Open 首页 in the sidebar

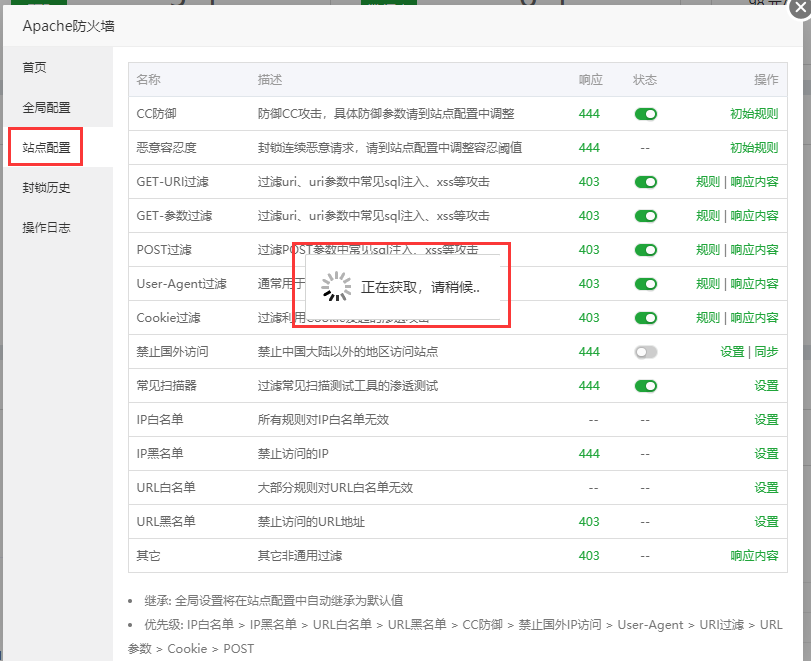tap(34, 67)
